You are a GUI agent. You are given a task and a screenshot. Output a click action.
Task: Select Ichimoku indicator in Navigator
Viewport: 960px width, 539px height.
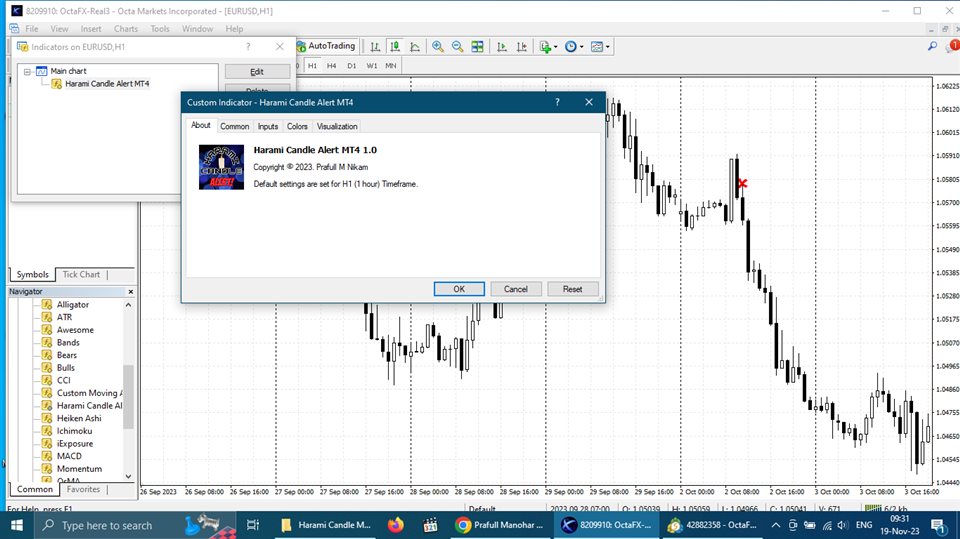[x=74, y=431]
